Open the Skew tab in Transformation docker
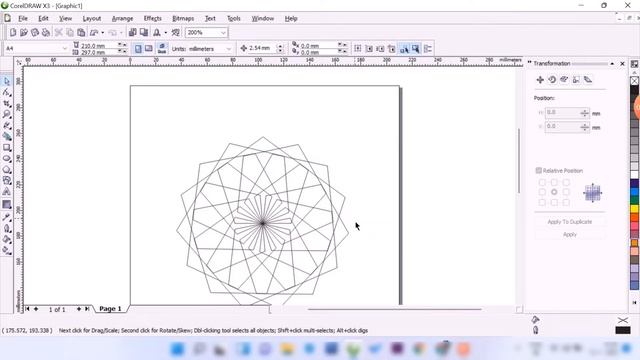This screenshot has width=640, height=360. tap(588, 80)
